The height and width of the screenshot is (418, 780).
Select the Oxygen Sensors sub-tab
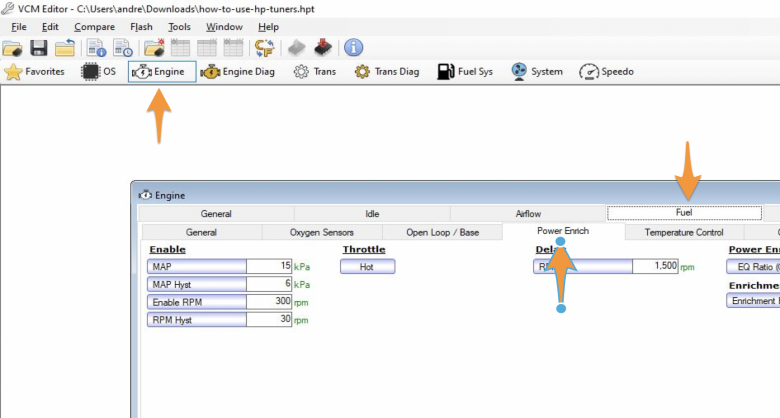click(x=322, y=232)
